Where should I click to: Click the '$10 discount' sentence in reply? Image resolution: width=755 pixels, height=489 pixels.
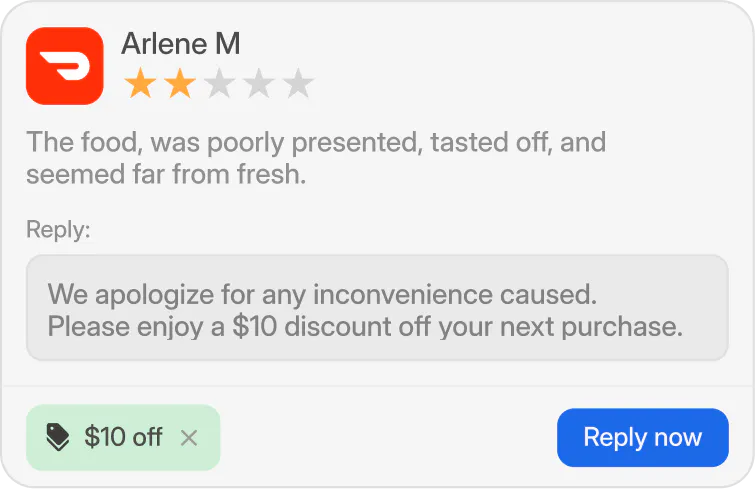[x=365, y=326]
